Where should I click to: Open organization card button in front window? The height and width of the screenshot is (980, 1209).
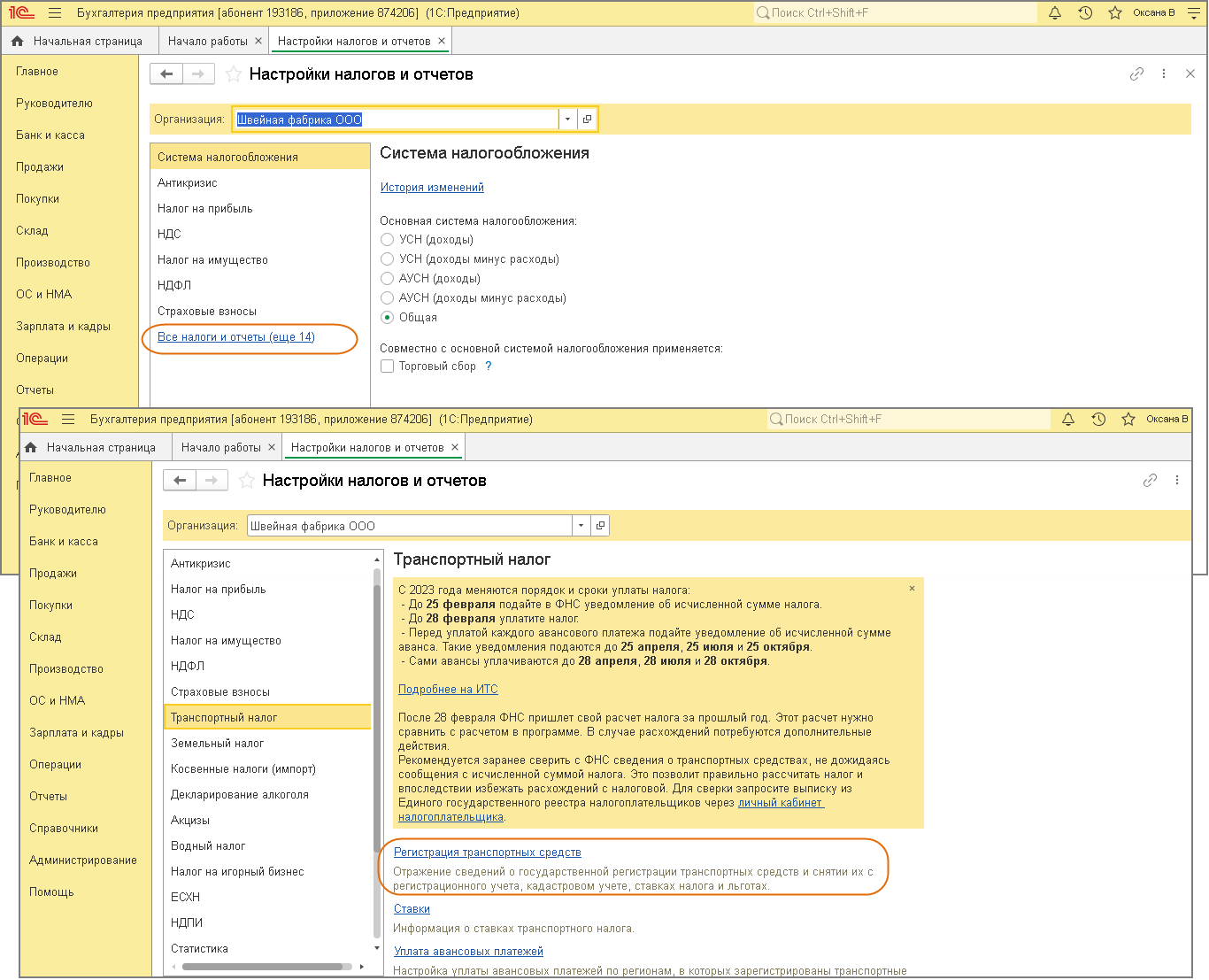(600, 526)
